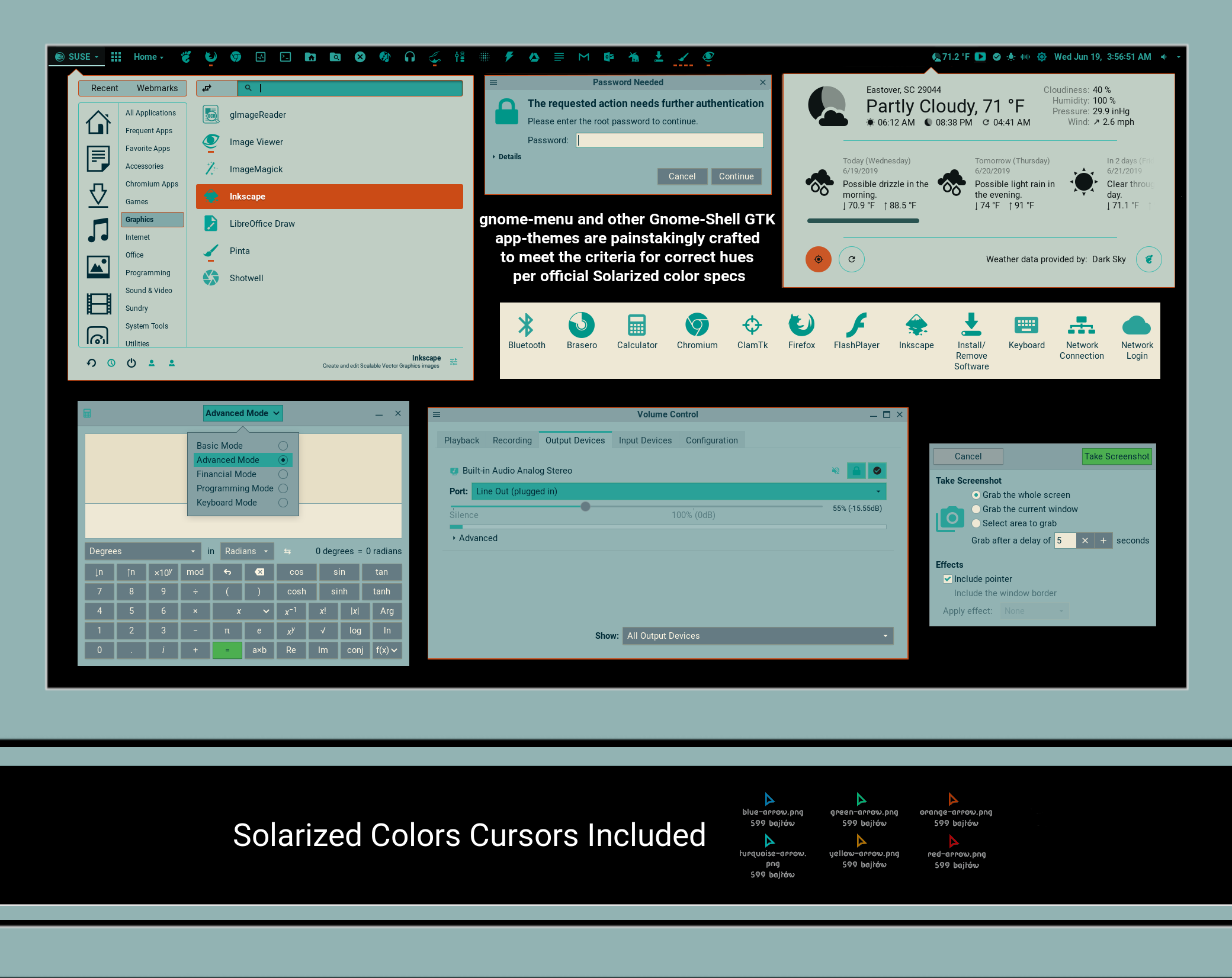Open the Webmarks tab in gnome-menu

click(157, 88)
